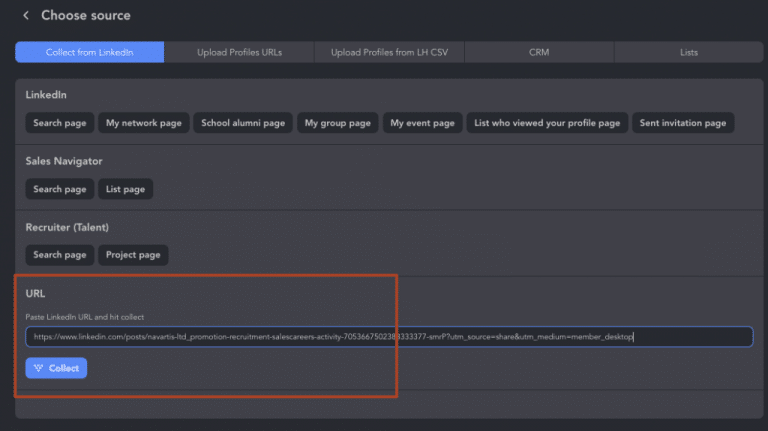Select the Collect from LinkedIn tab
The image size is (768, 431).
[89, 52]
